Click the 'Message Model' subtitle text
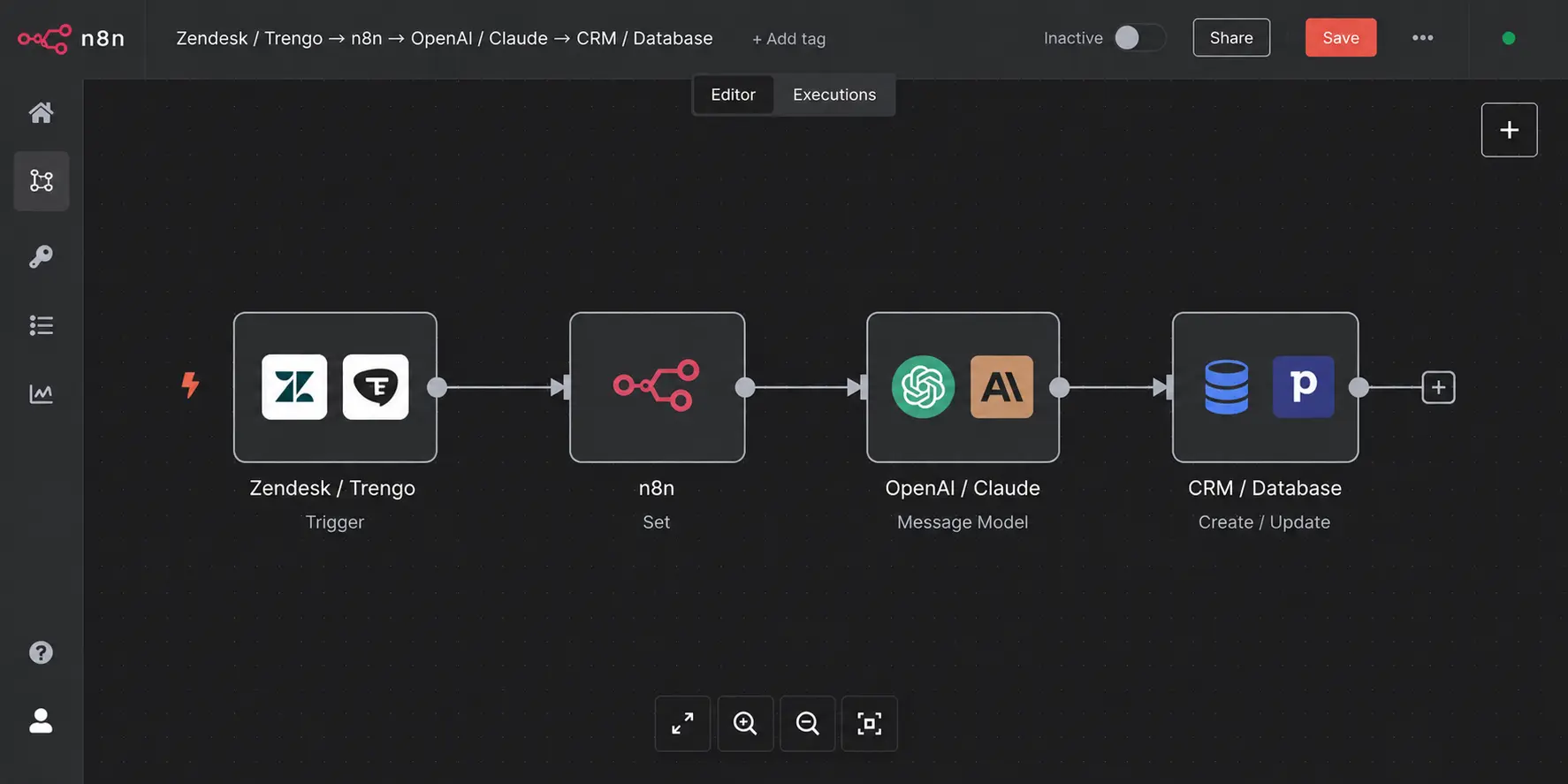 (963, 522)
